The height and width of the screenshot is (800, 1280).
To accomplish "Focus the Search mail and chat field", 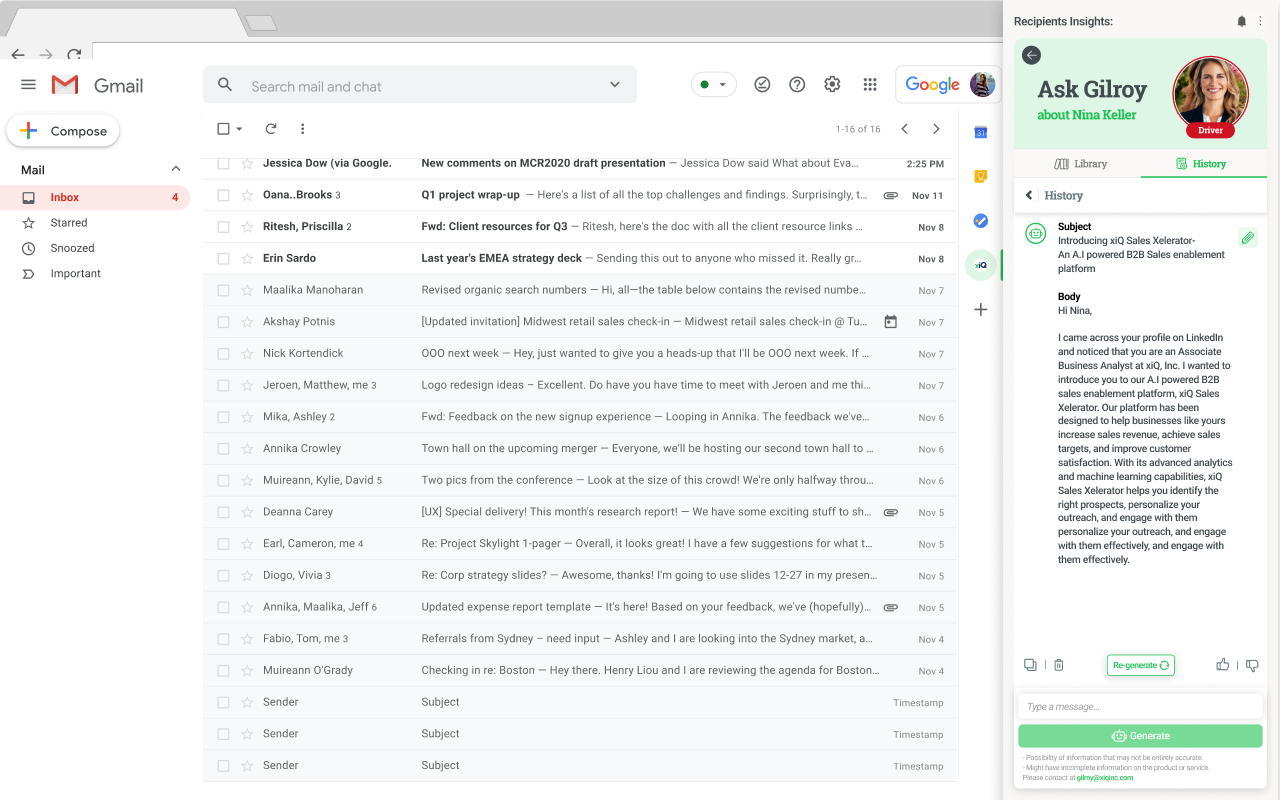I will click(420, 85).
